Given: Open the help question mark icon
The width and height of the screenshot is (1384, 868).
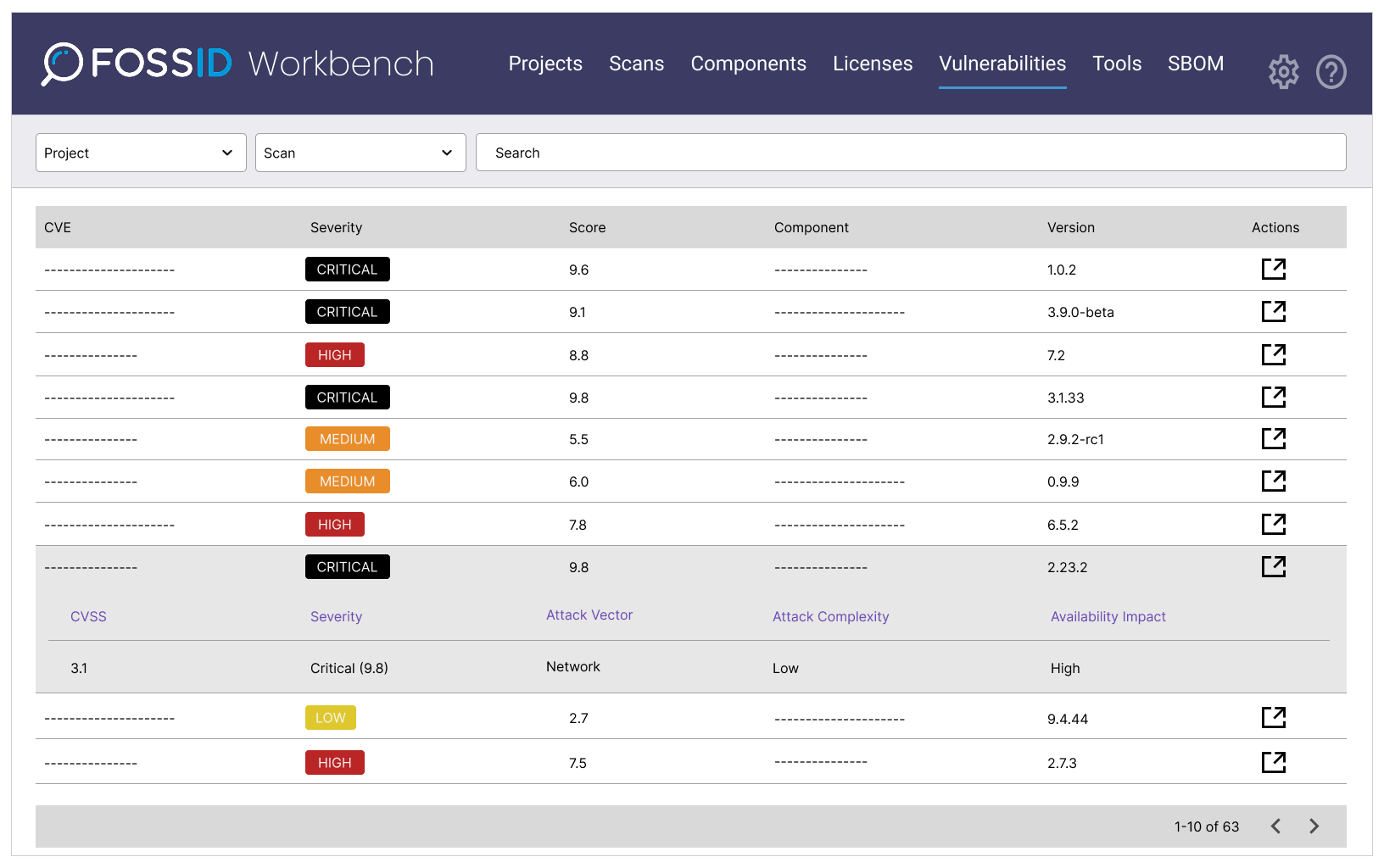Looking at the screenshot, I should pos(1331,72).
